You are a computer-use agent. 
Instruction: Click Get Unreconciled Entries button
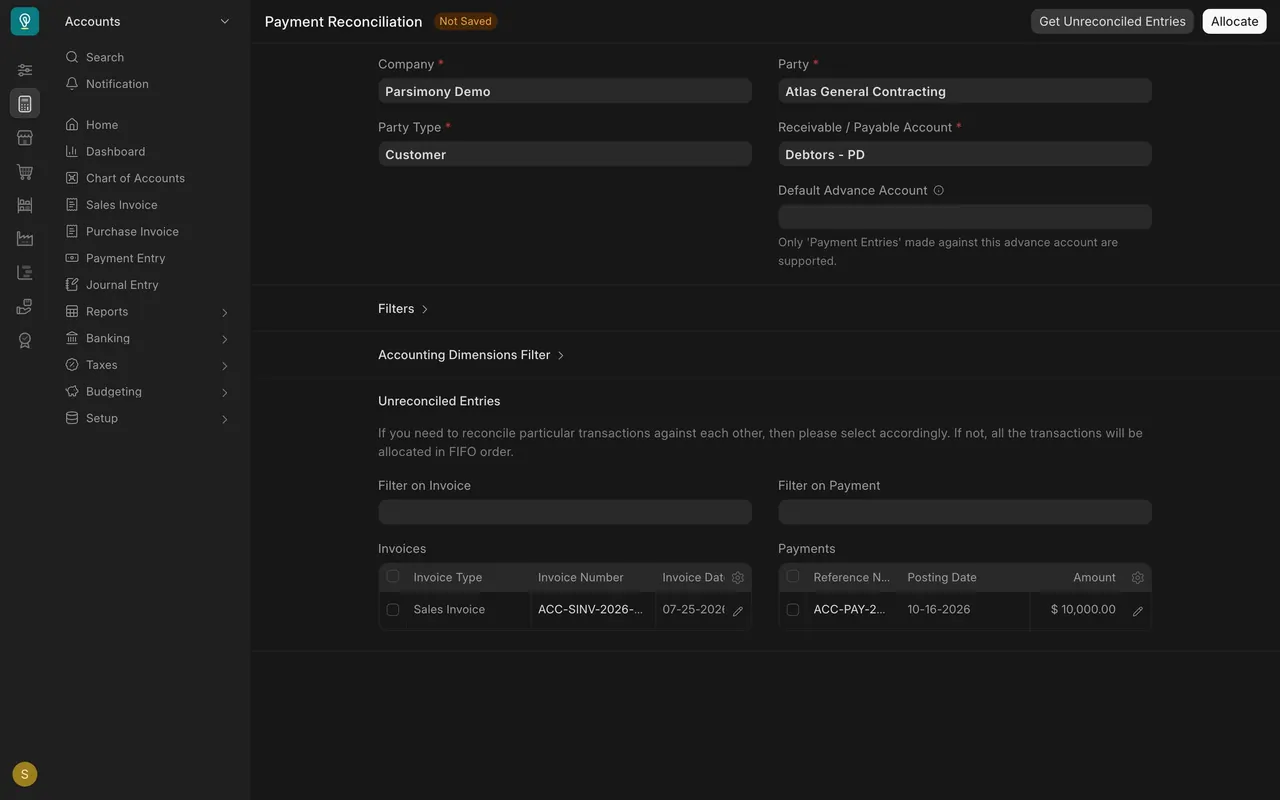pyautogui.click(x=1112, y=21)
